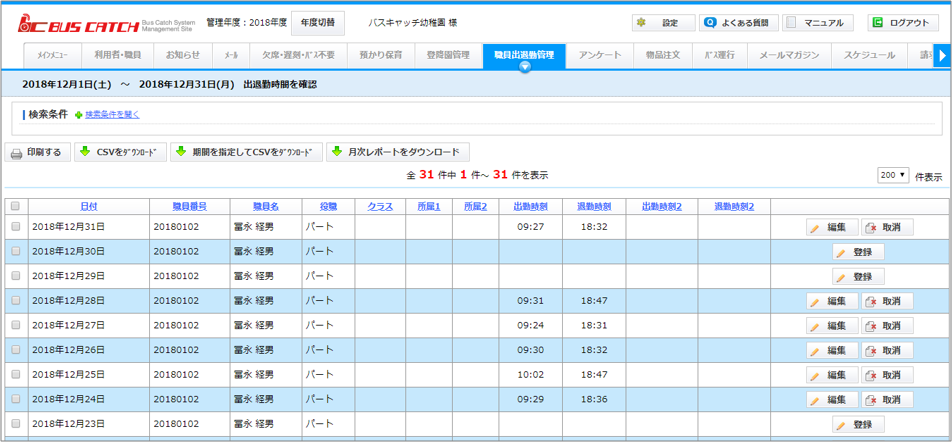The height and width of the screenshot is (442, 952).
Task: Open the 200 件表示 dropdown
Action: [892, 175]
